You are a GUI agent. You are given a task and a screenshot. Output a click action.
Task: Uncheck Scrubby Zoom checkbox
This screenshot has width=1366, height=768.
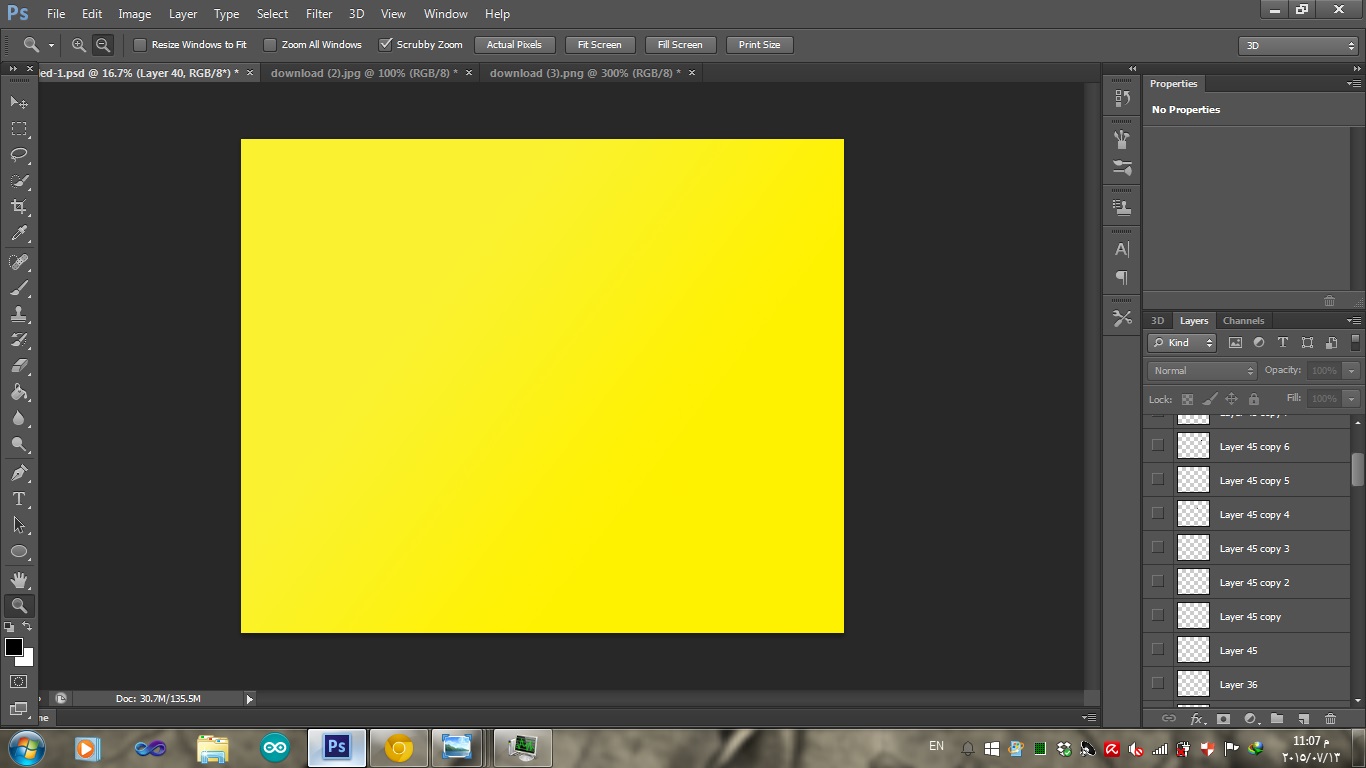click(x=385, y=45)
